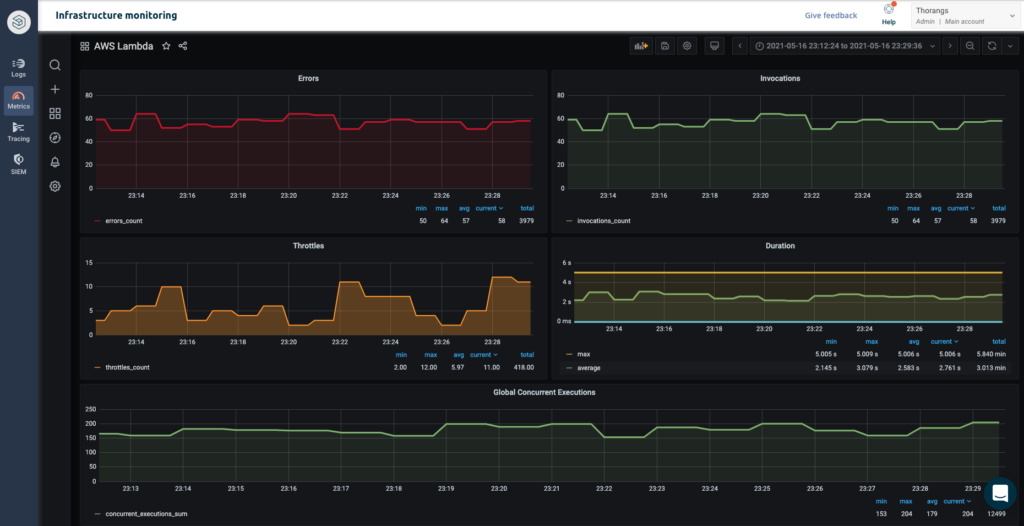The image size is (1024, 526).
Task: Share the AWS Lambda dashboard
Action: pos(183,46)
